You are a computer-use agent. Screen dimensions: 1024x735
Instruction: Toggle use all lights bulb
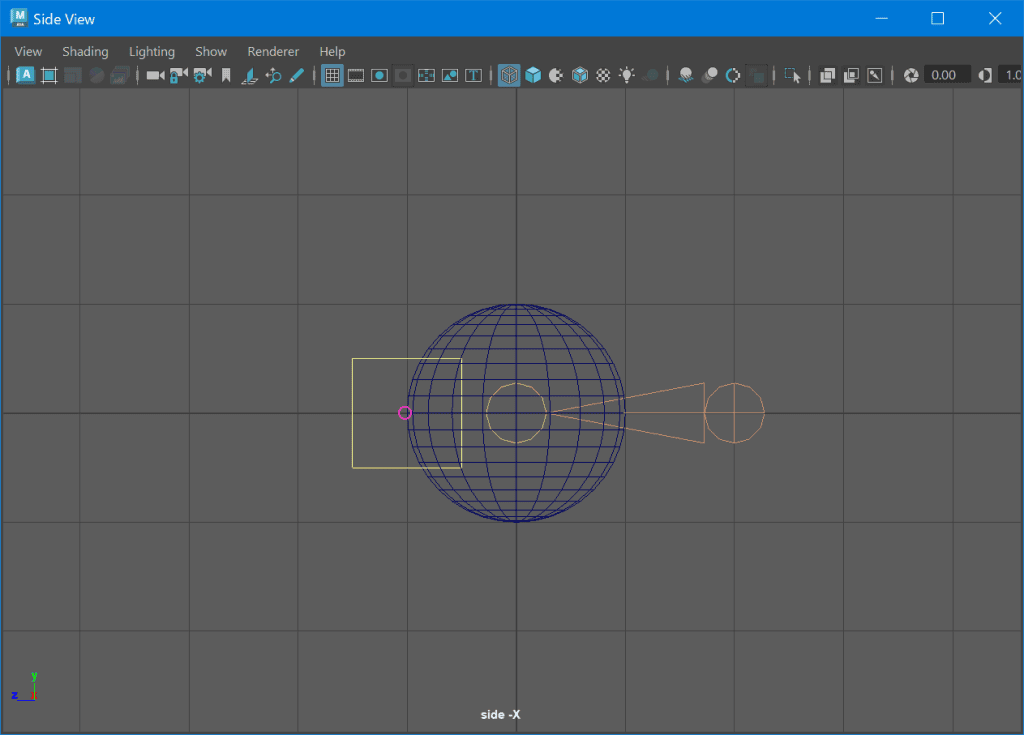click(x=627, y=75)
